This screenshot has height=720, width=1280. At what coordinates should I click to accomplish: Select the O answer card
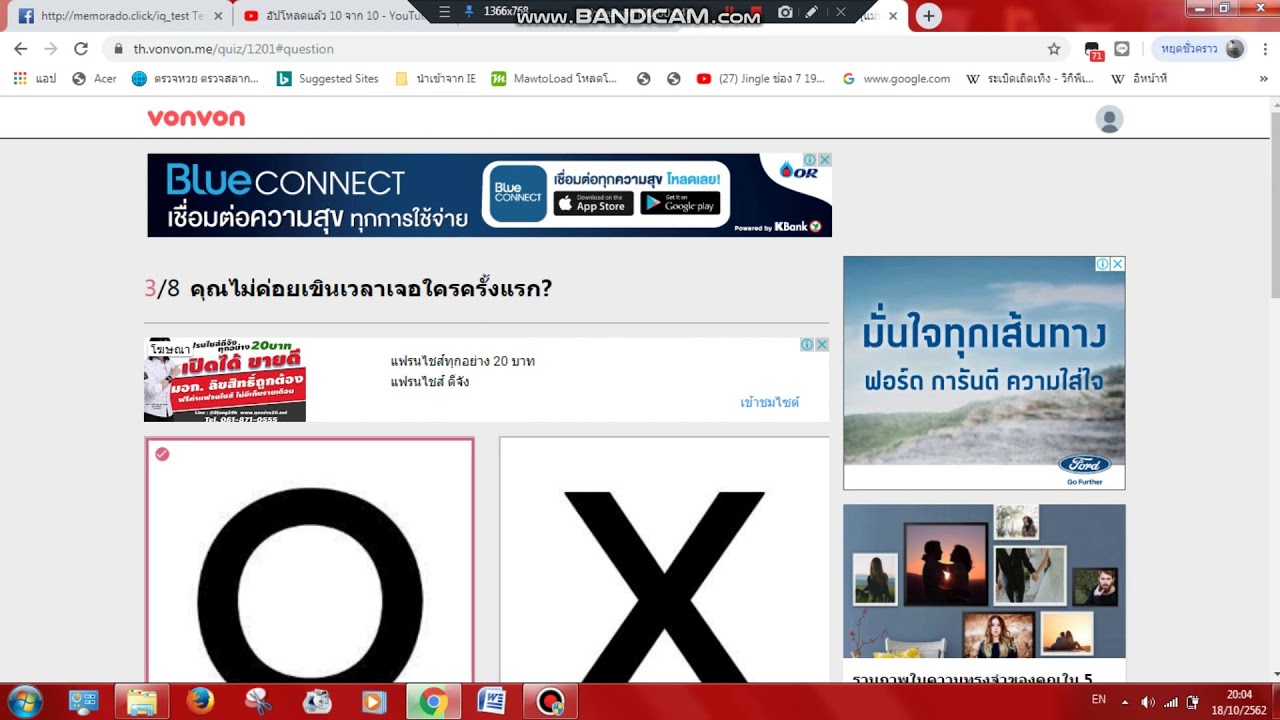[310, 560]
